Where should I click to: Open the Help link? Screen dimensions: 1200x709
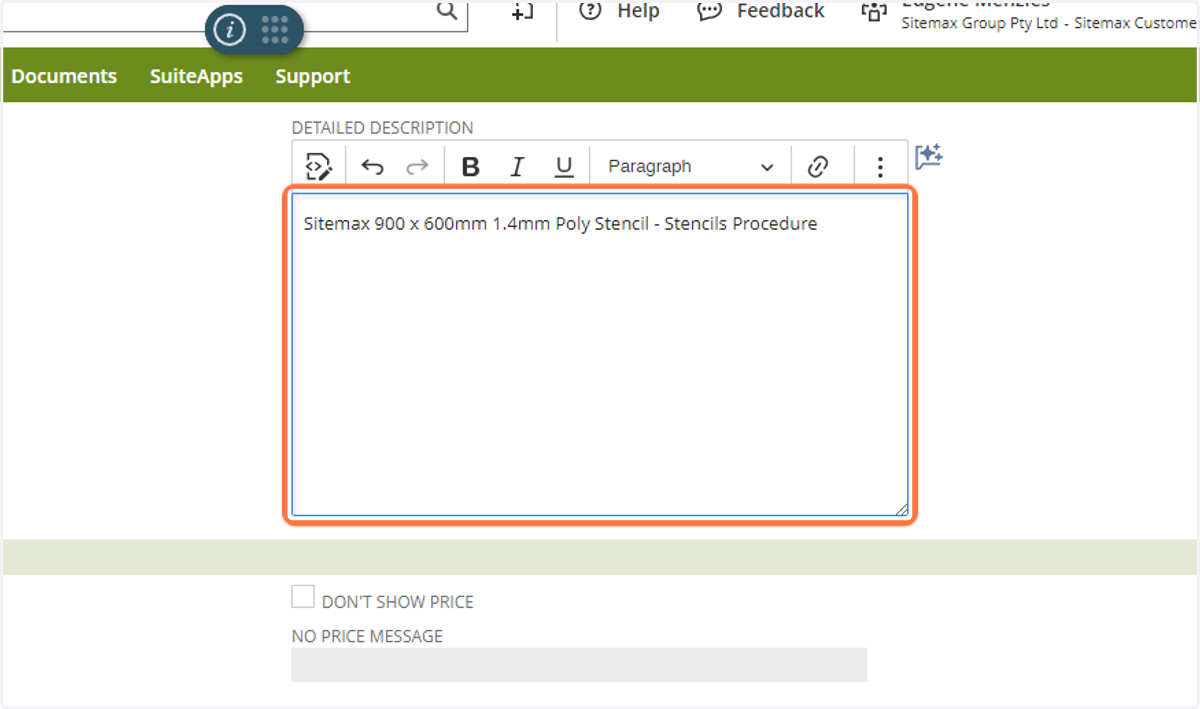(x=619, y=11)
